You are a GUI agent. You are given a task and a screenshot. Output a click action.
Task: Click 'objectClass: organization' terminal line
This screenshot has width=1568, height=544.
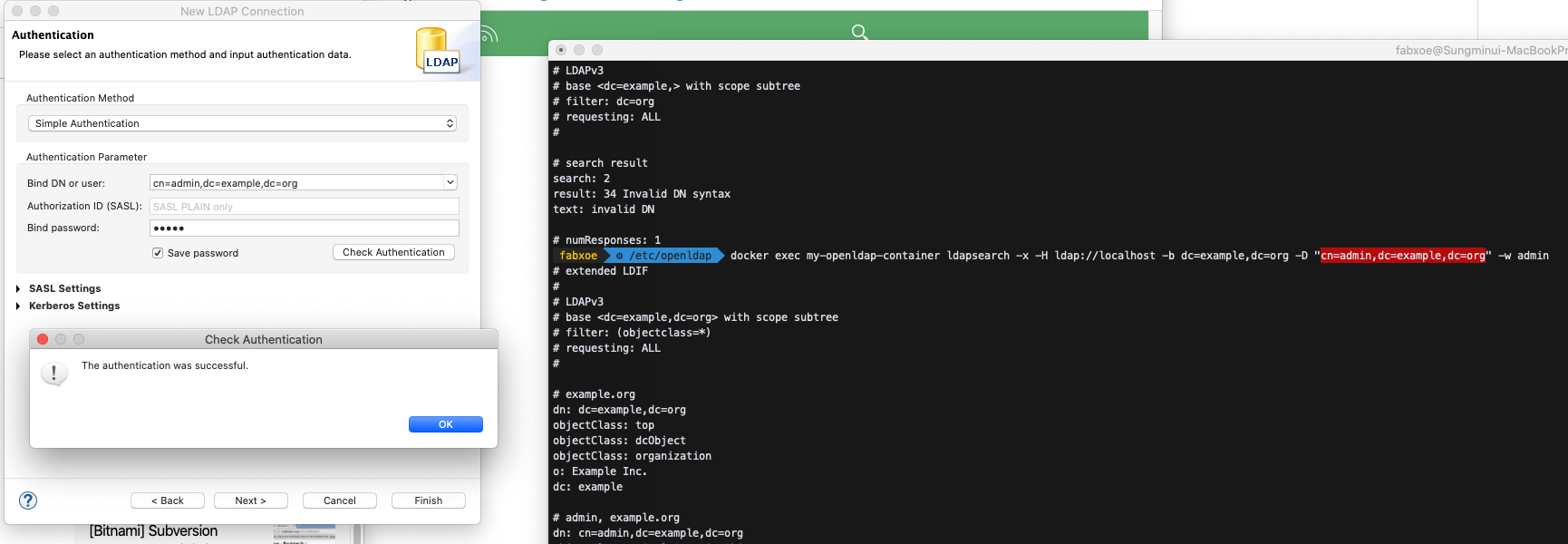pyautogui.click(x=632, y=456)
